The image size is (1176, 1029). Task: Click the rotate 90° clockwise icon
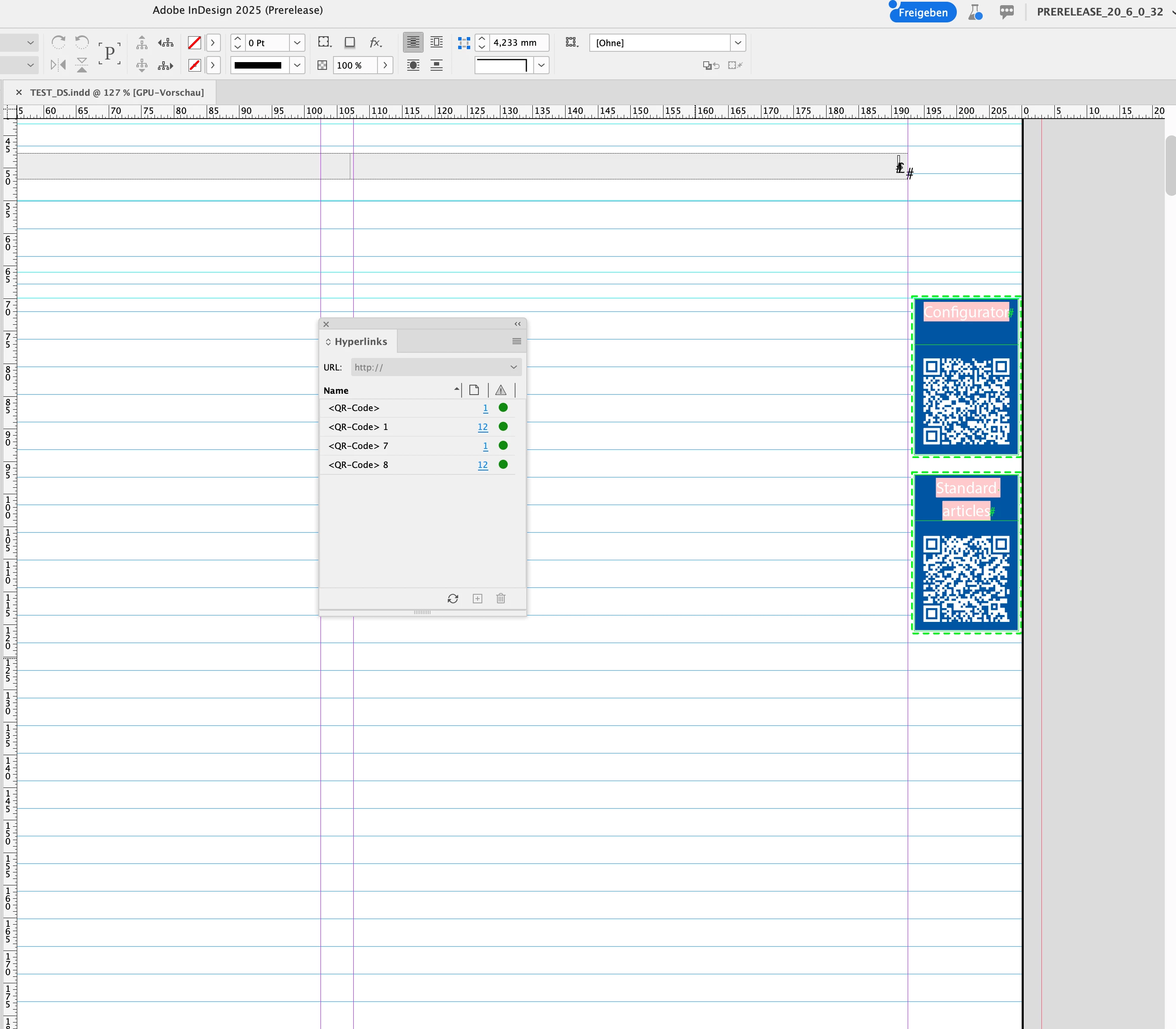58,43
